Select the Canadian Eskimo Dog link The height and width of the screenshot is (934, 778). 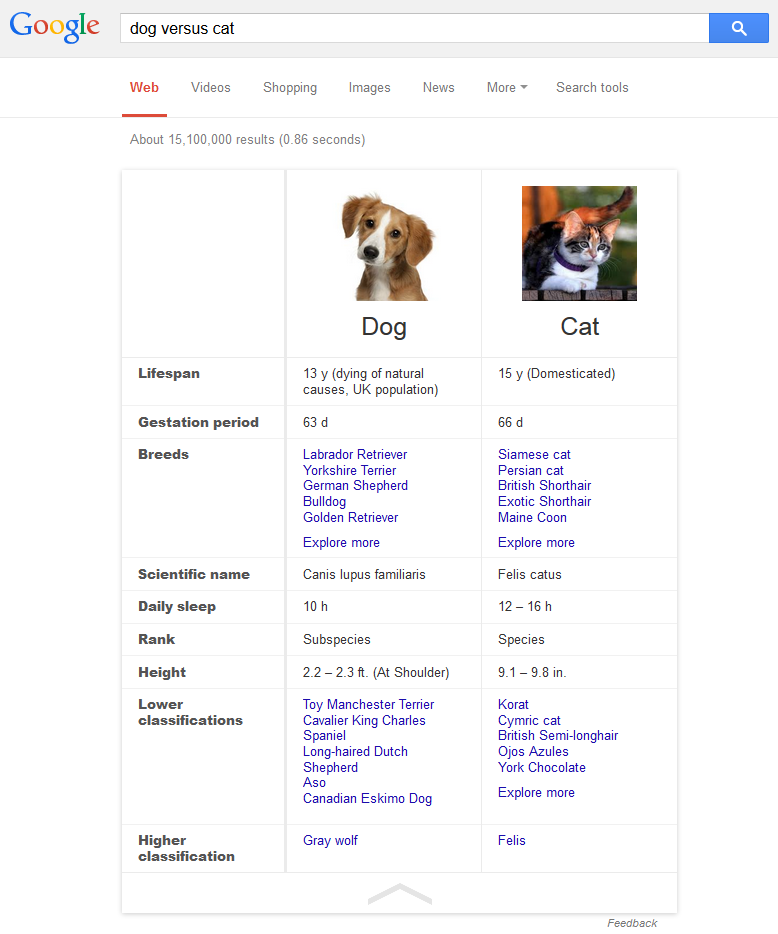click(367, 799)
